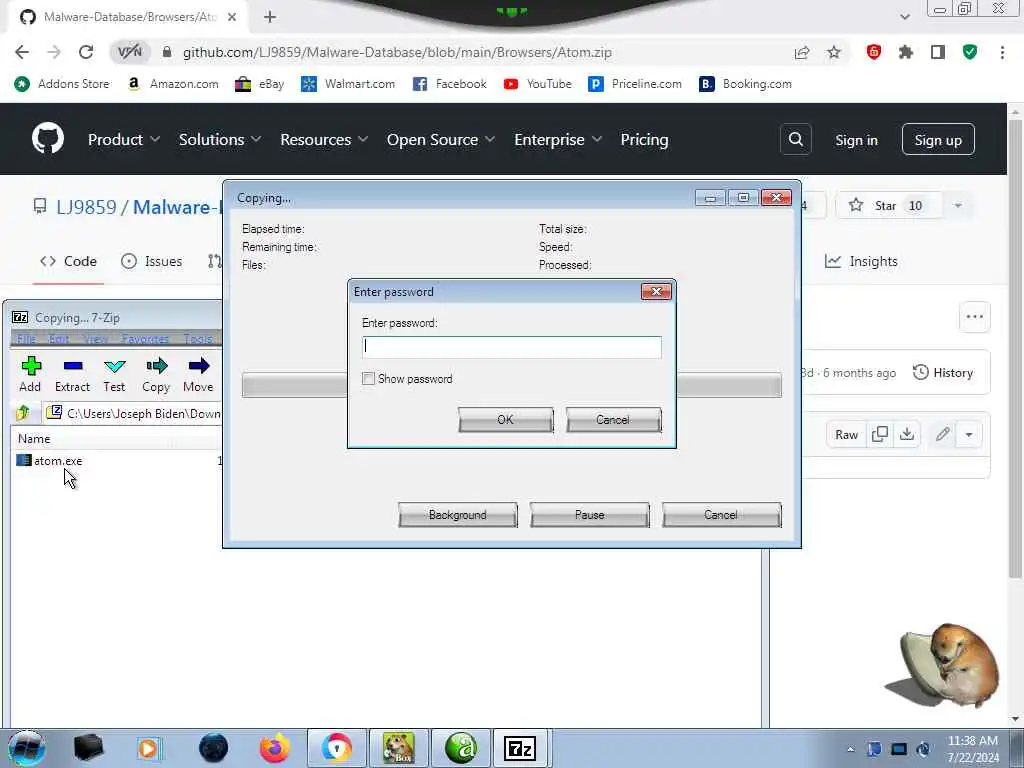
Task: Click the 7-Zip Add toolbar icon
Action: (30, 374)
